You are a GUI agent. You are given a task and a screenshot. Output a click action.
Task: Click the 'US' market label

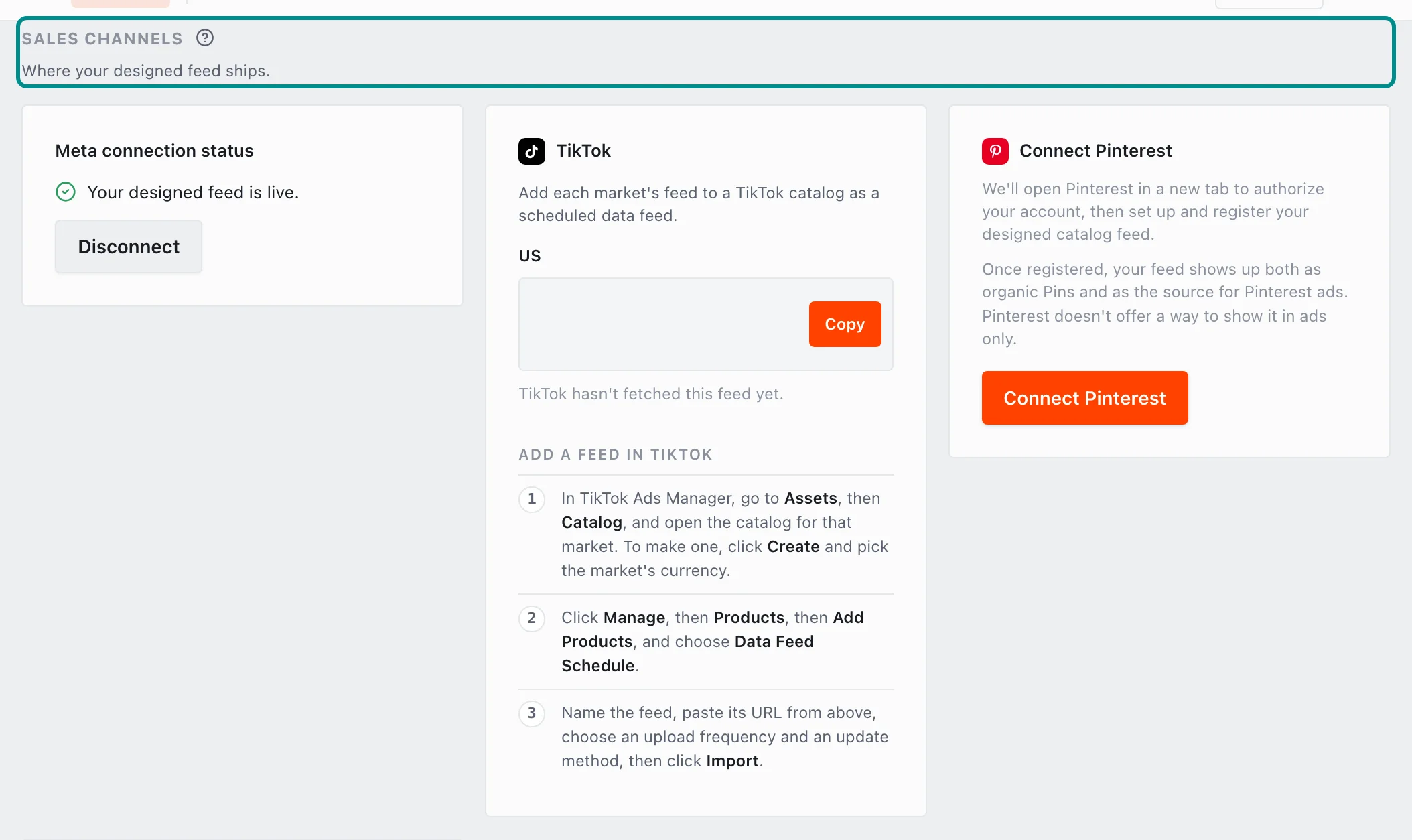pyautogui.click(x=530, y=256)
